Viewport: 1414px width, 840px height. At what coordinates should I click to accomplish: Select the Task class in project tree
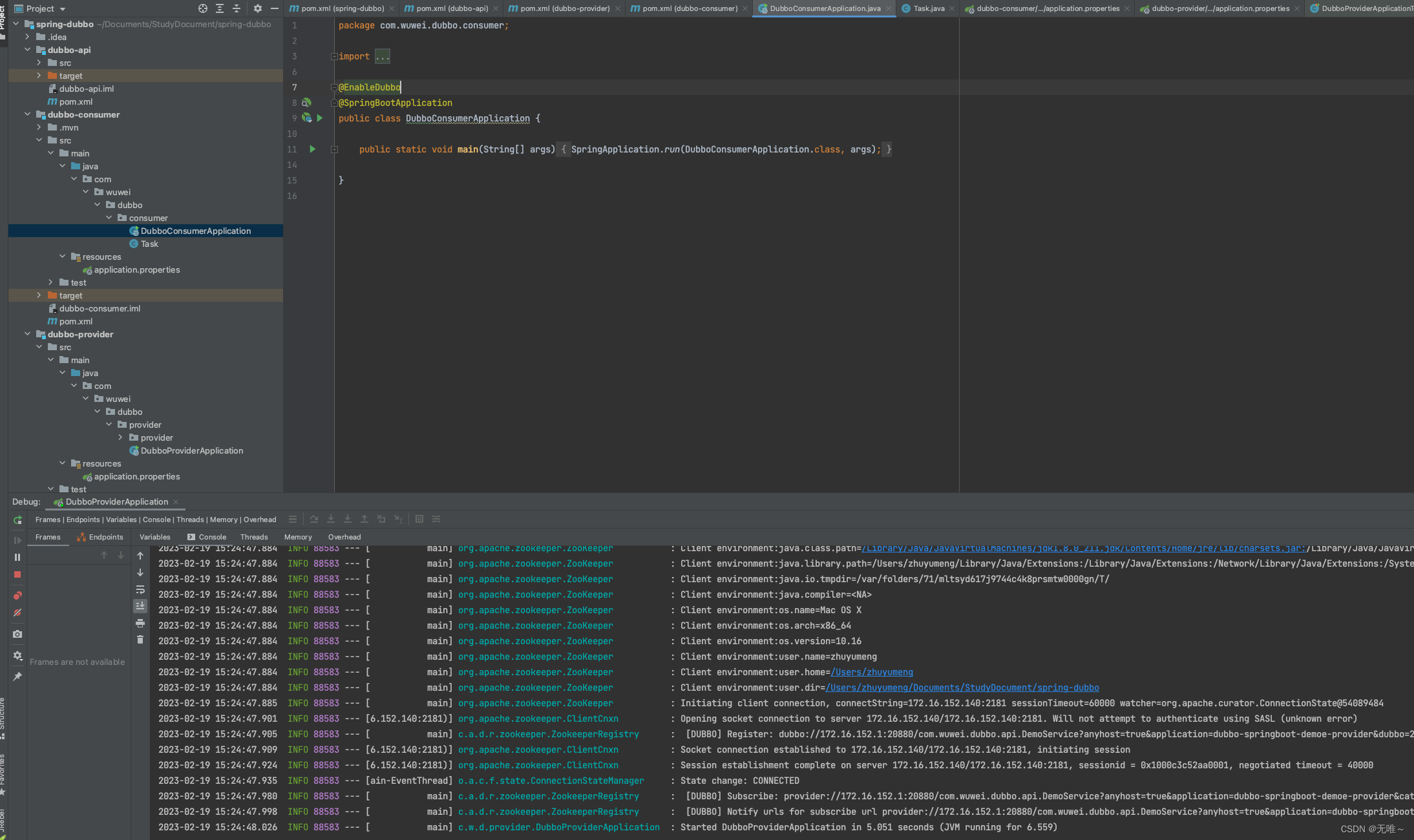tap(143, 244)
